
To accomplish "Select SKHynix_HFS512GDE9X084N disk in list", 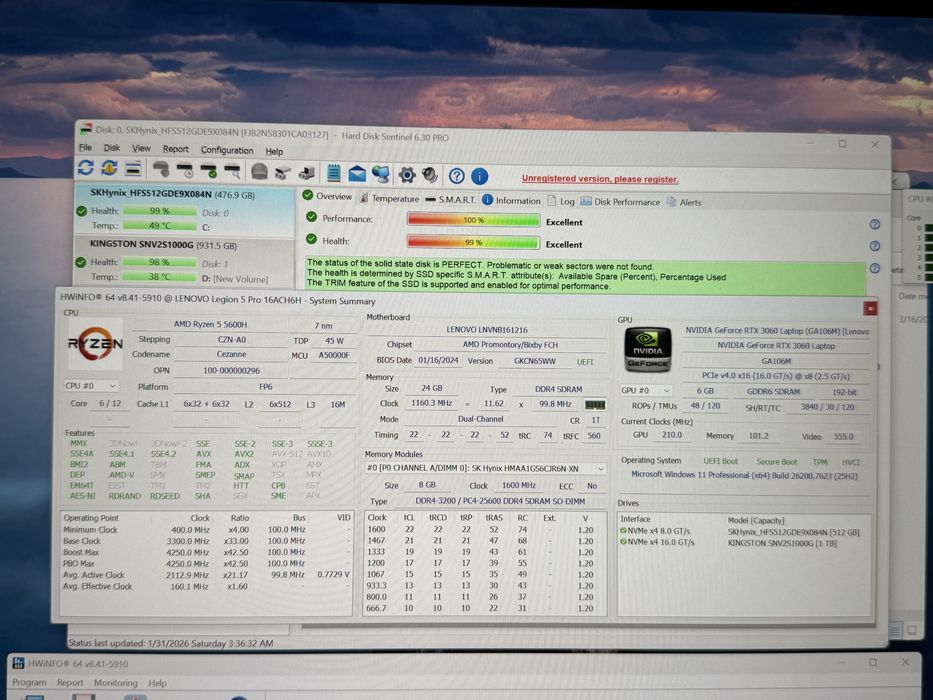I will click(184, 211).
